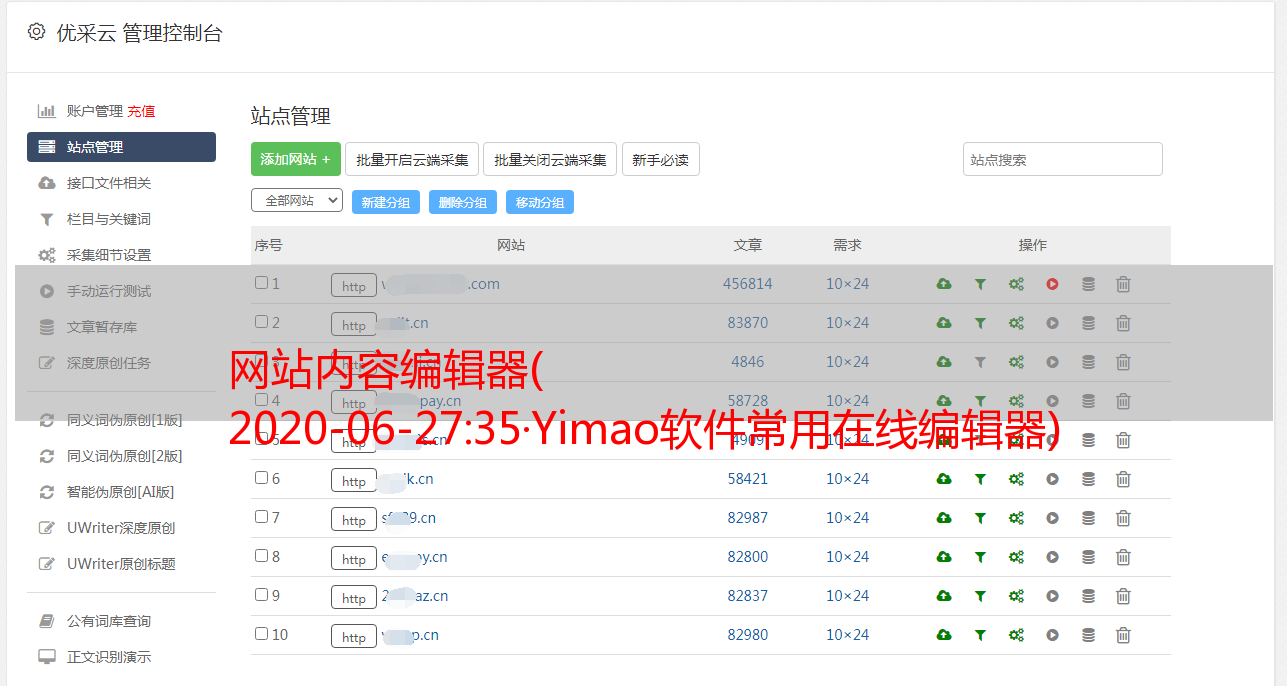This screenshot has height=686, width=1287.
Task: Delete site 3 with its trash icon
Action: (1123, 362)
